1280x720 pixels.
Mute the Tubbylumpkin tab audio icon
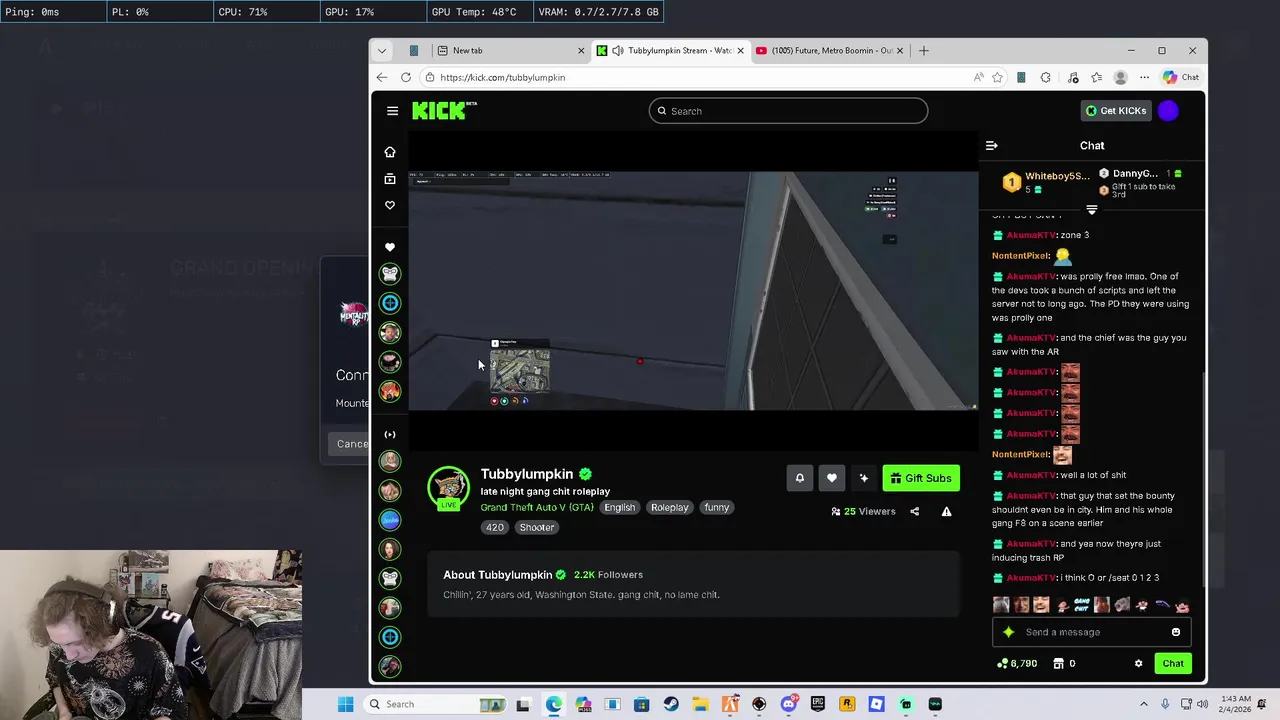click(618, 51)
